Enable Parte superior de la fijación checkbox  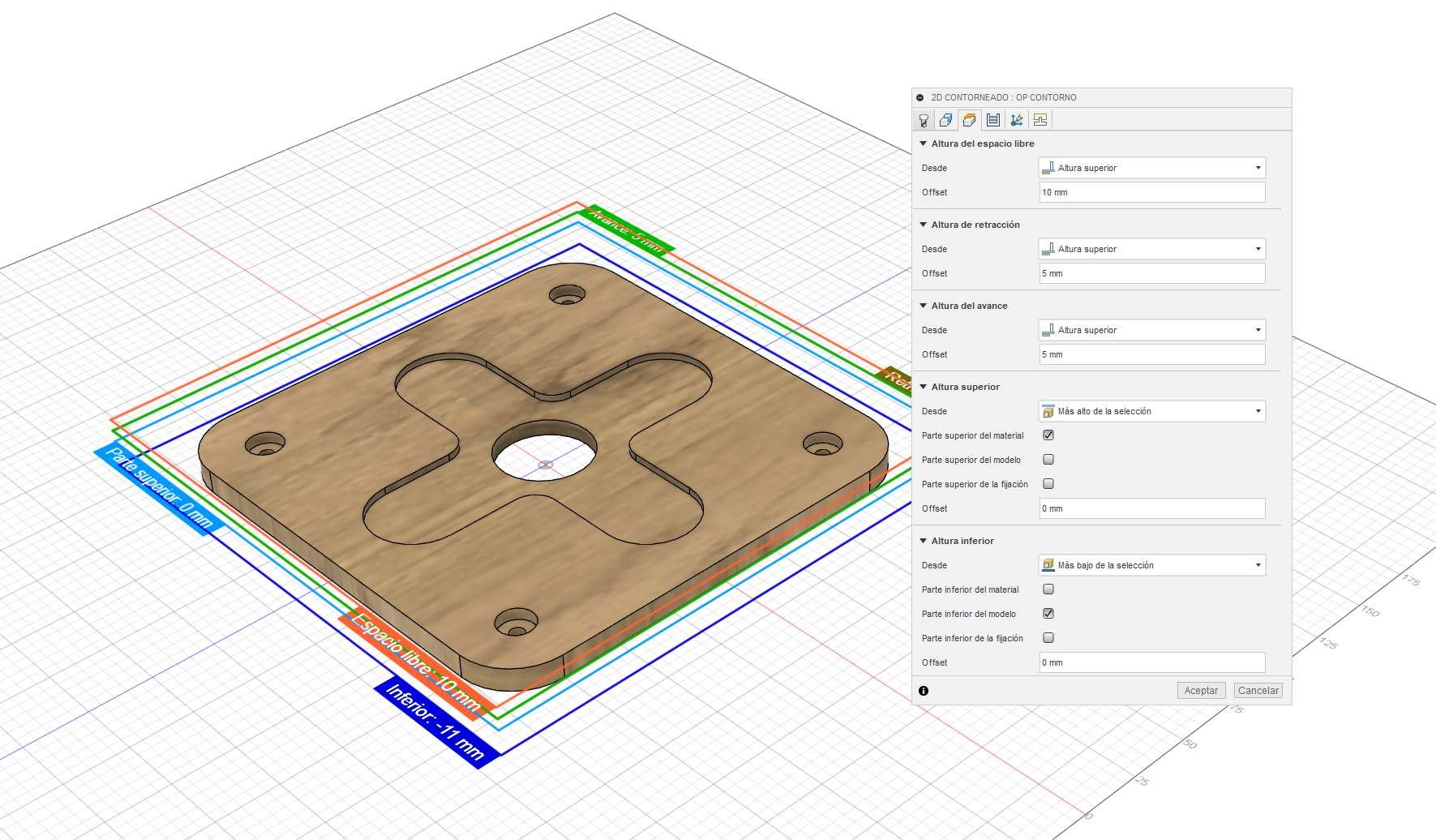(x=1048, y=484)
